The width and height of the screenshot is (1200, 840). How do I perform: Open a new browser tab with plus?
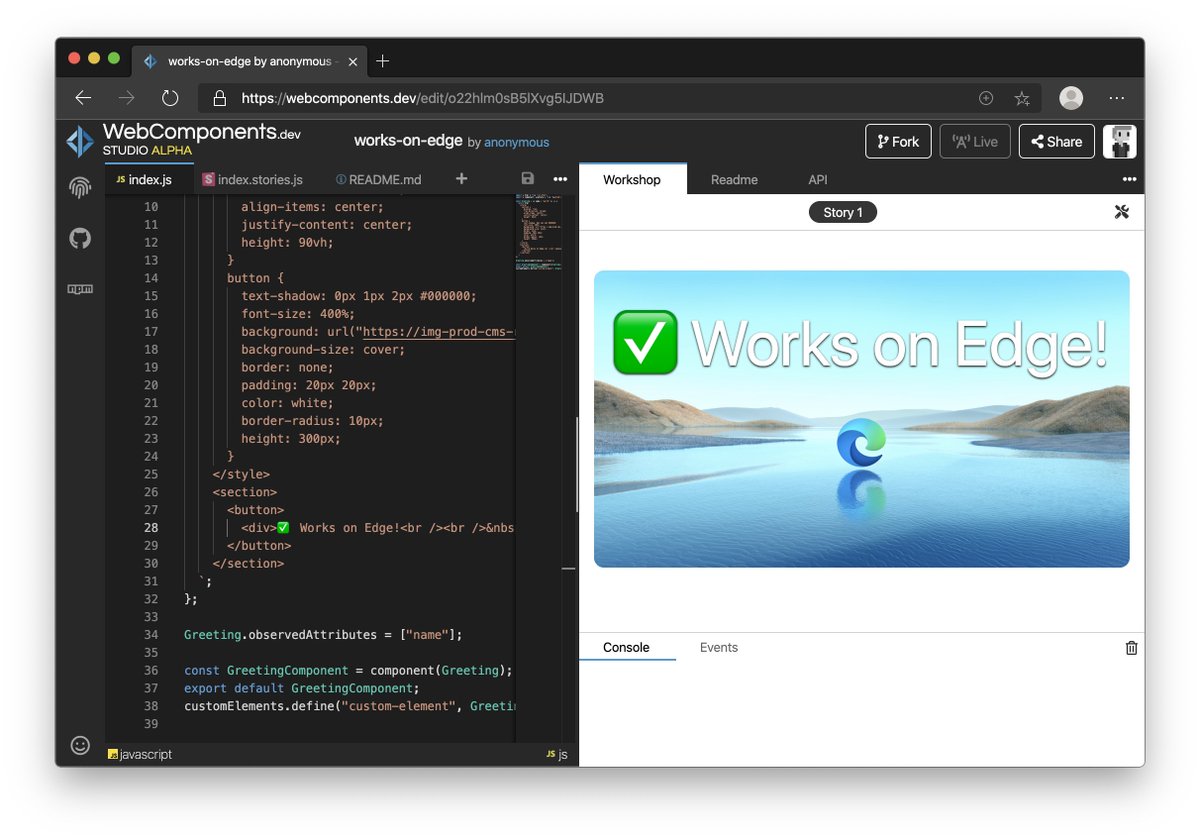coord(382,61)
